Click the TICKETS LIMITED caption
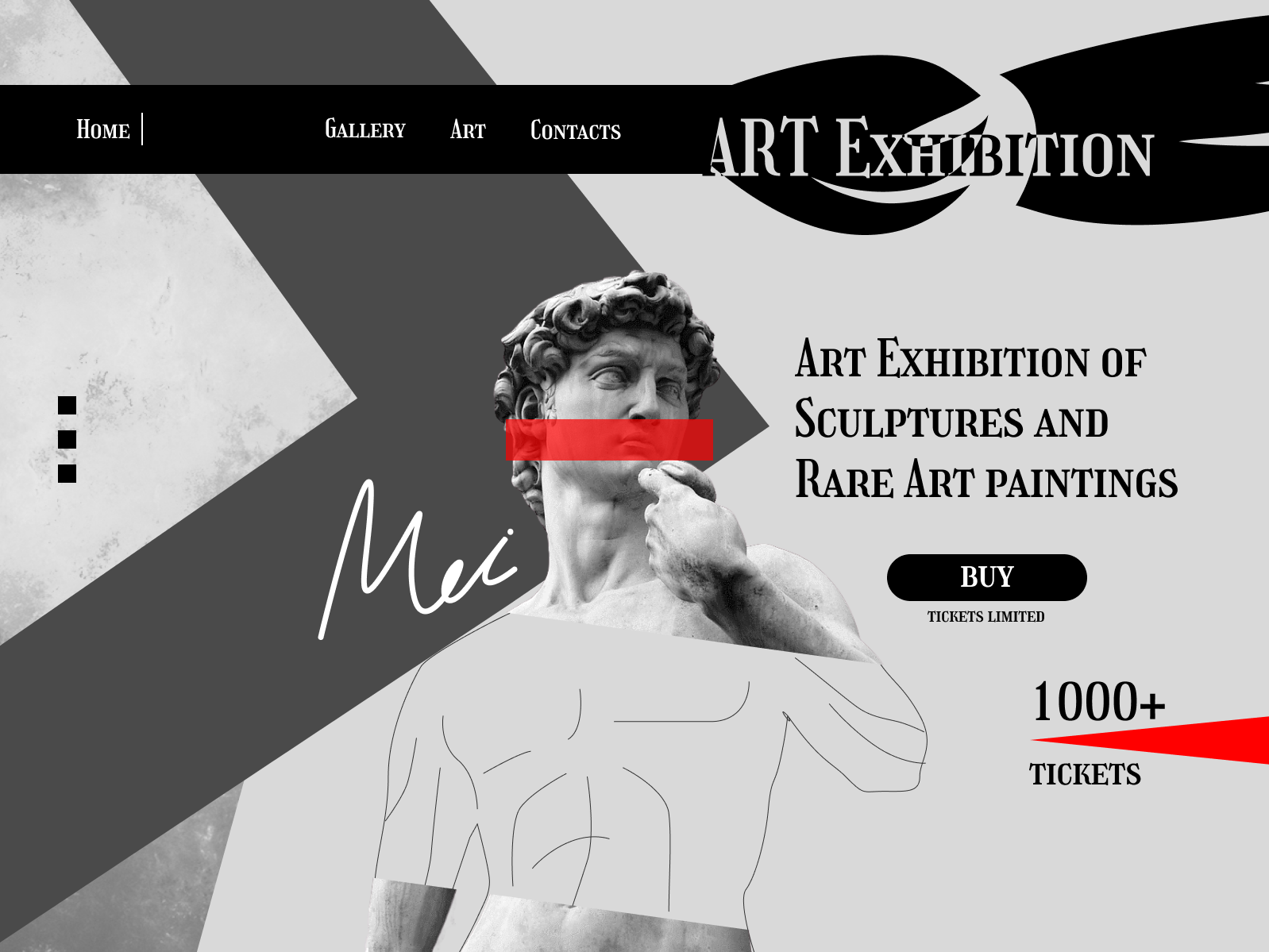Image resolution: width=1269 pixels, height=952 pixels. (x=985, y=617)
